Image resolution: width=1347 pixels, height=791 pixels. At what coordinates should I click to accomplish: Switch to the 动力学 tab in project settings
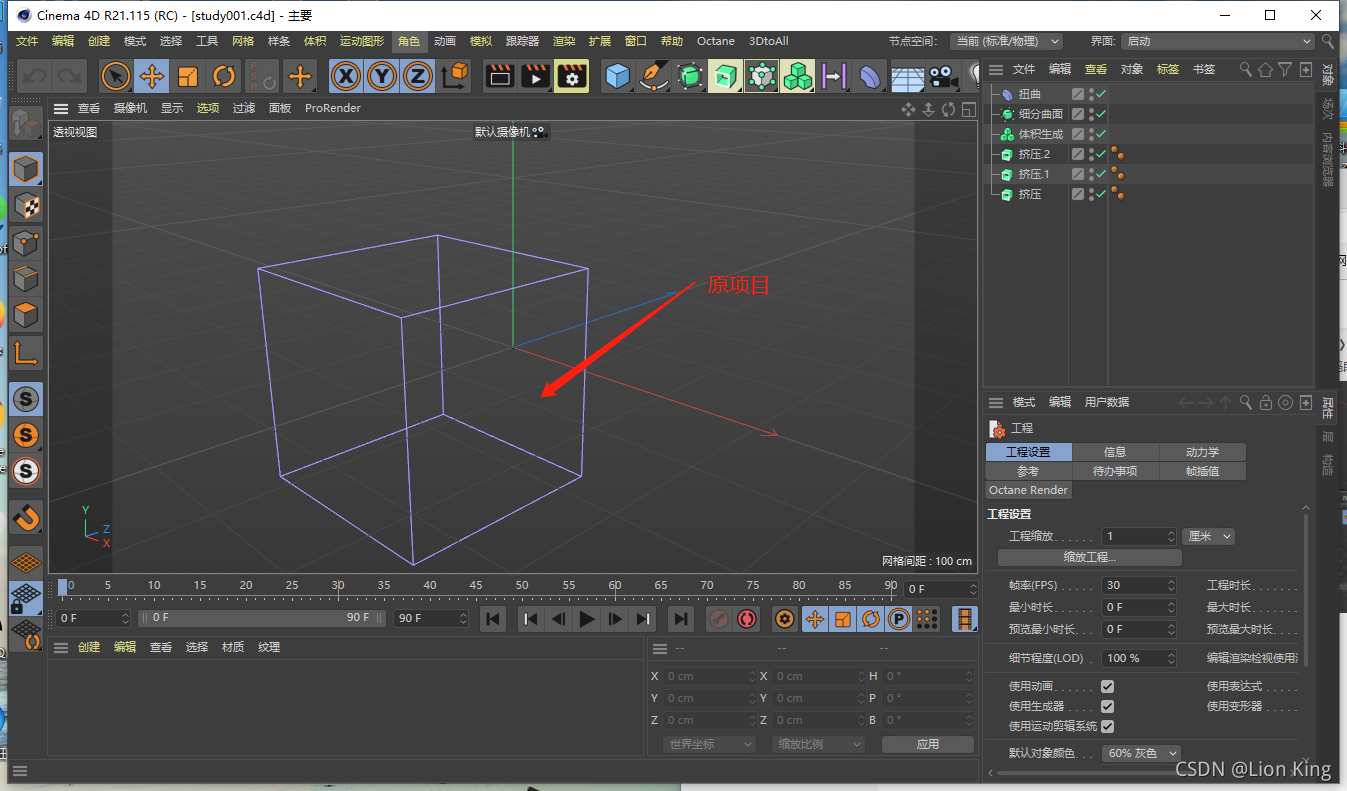pyautogui.click(x=1202, y=451)
